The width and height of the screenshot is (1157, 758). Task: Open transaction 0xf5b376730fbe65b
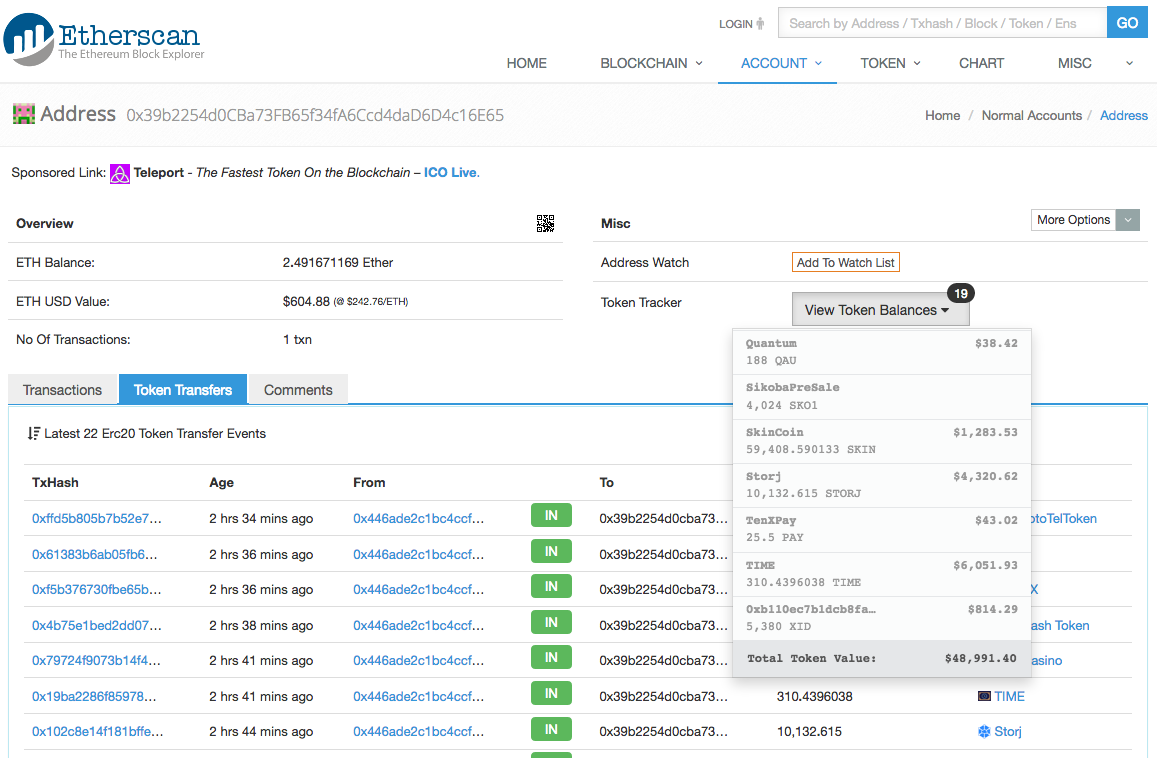[x=97, y=590]
